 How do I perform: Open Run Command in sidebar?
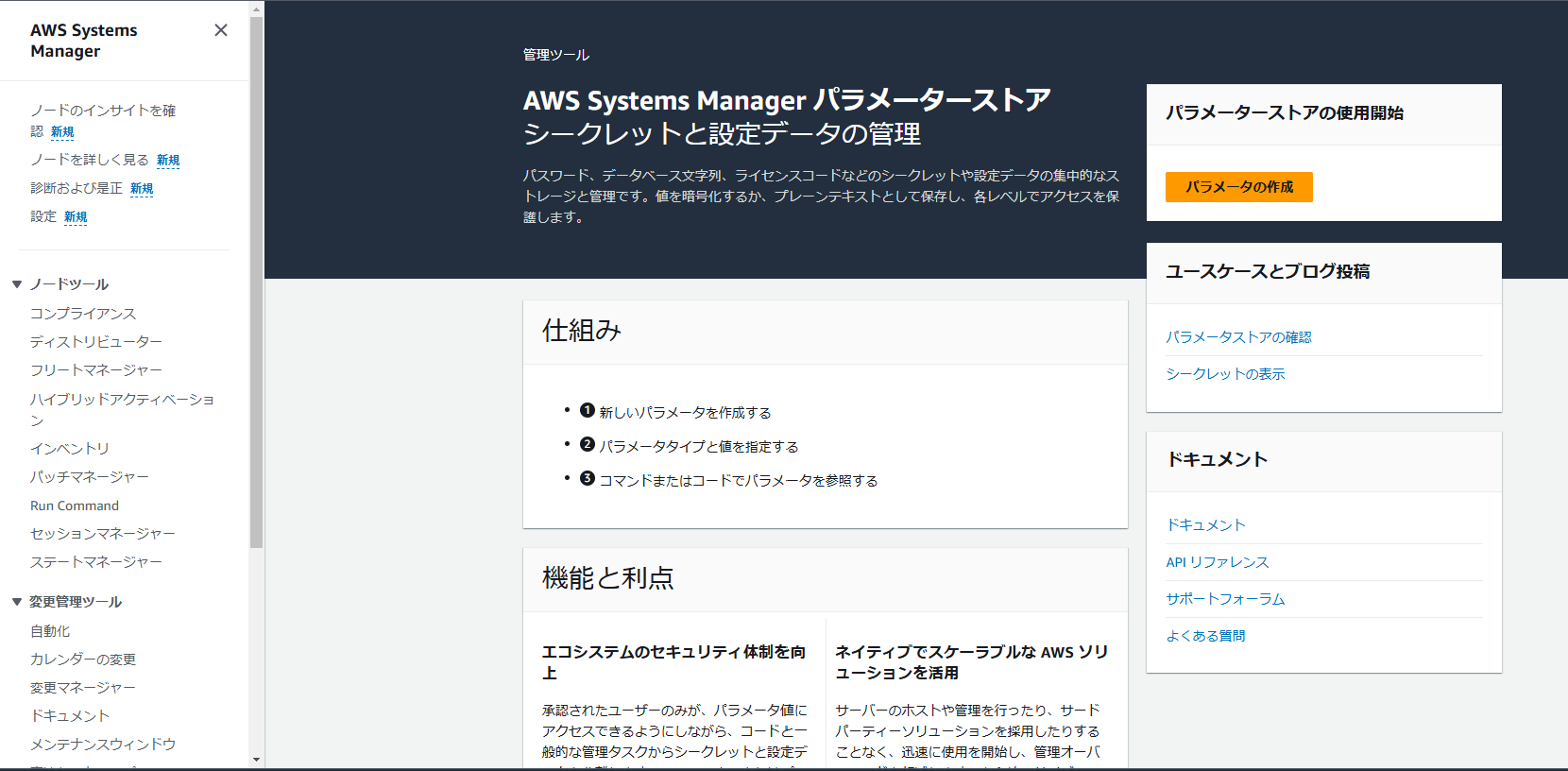[x=75, y=505]
